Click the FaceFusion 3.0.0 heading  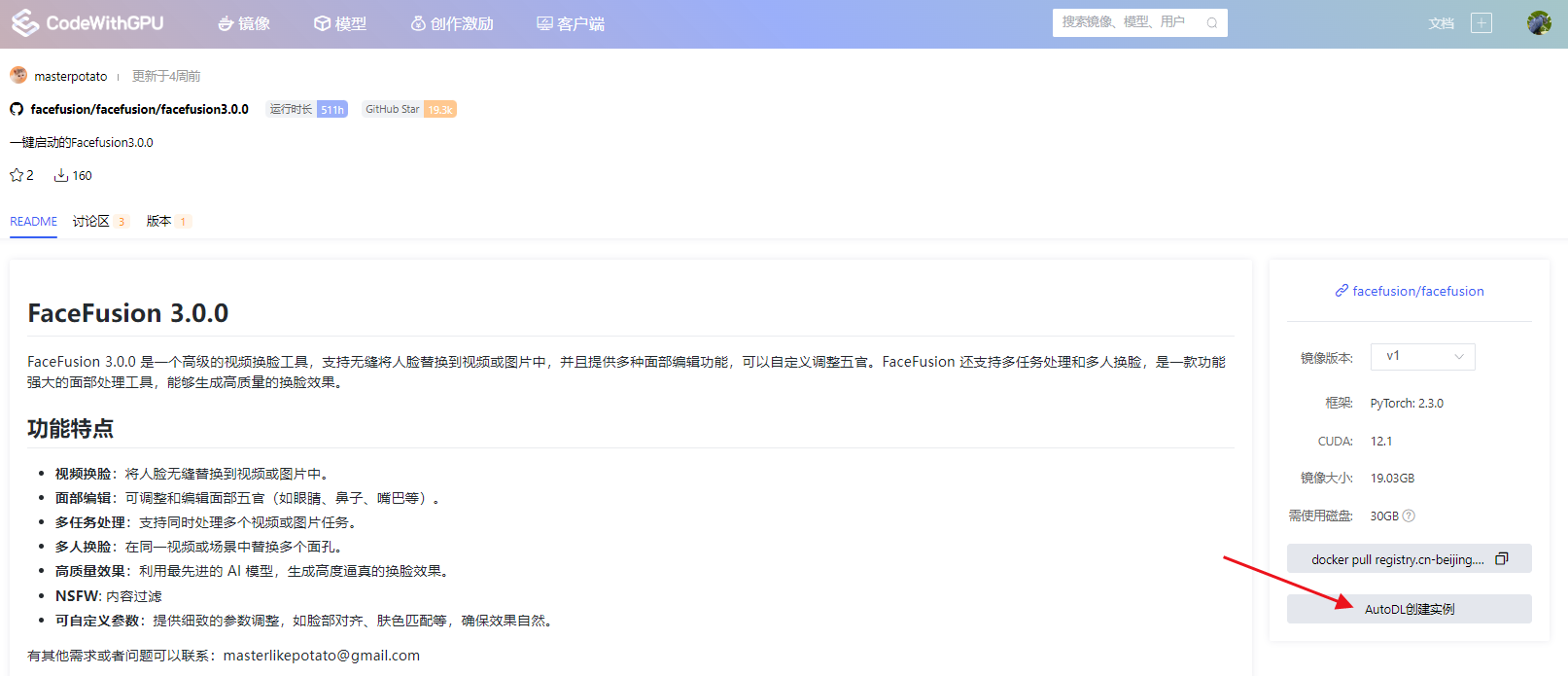[x=128, y=313]
